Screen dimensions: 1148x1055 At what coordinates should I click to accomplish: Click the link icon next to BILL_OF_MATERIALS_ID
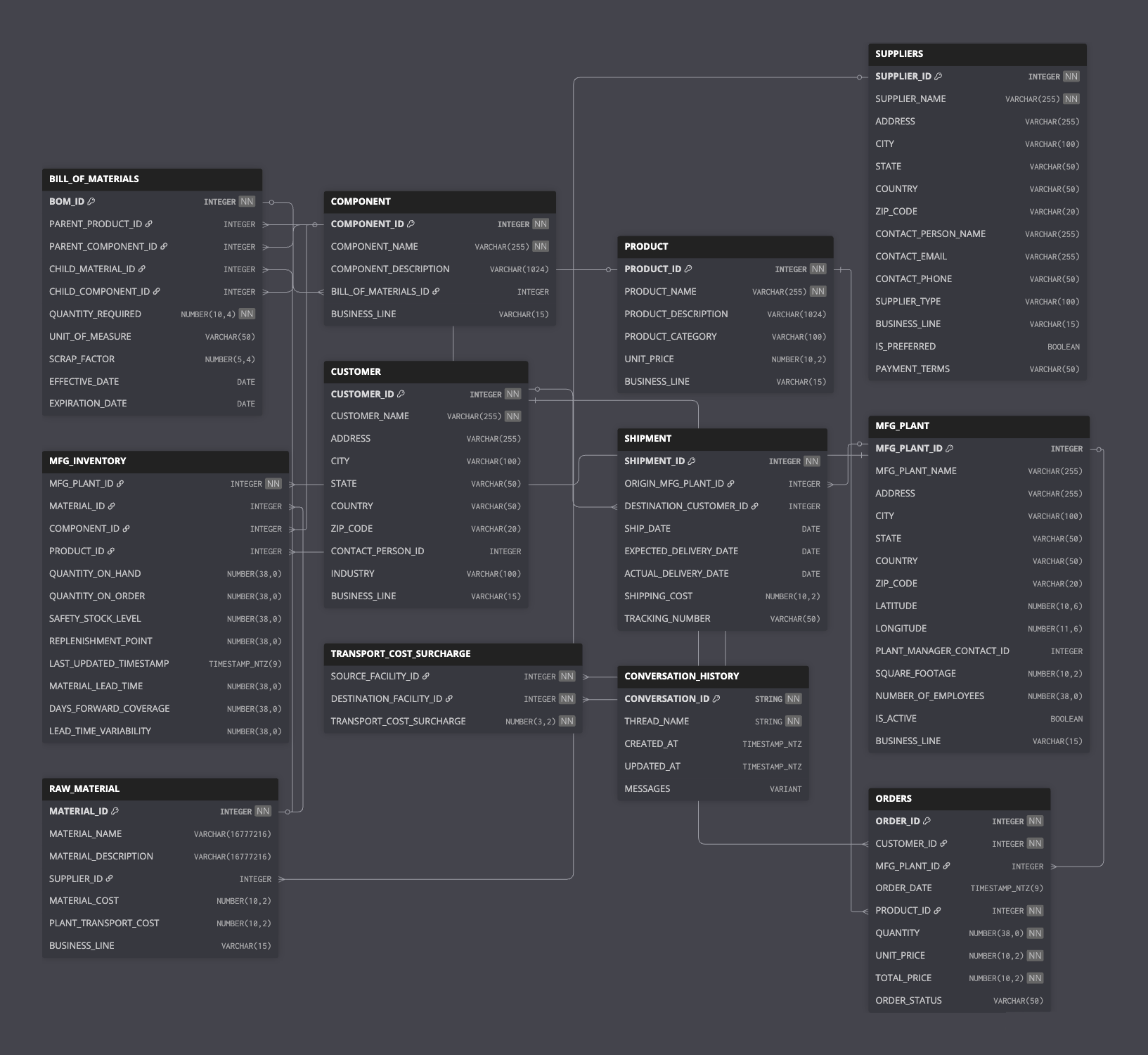pyautogui.click(x=436, y=292)
